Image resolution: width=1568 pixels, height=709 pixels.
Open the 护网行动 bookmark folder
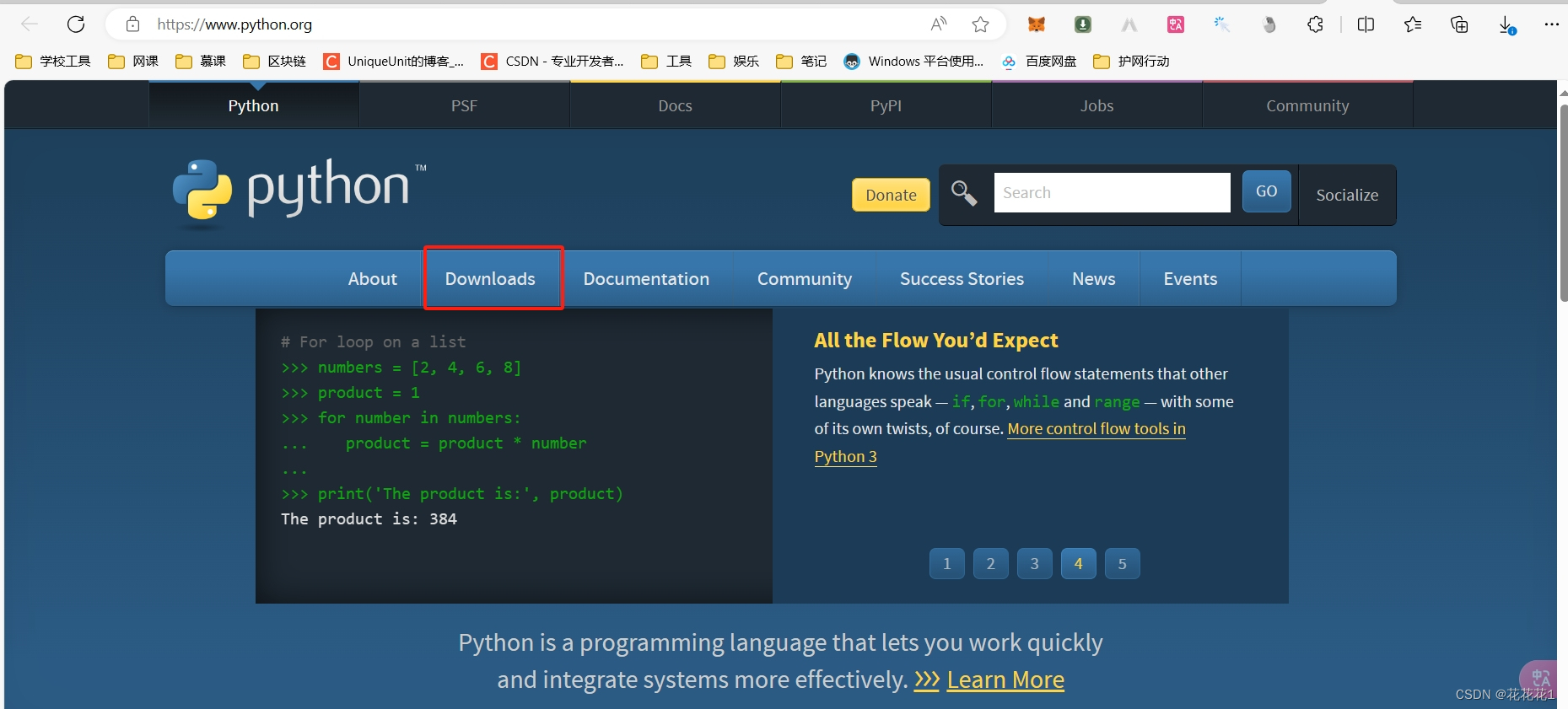coord(1131,62)
